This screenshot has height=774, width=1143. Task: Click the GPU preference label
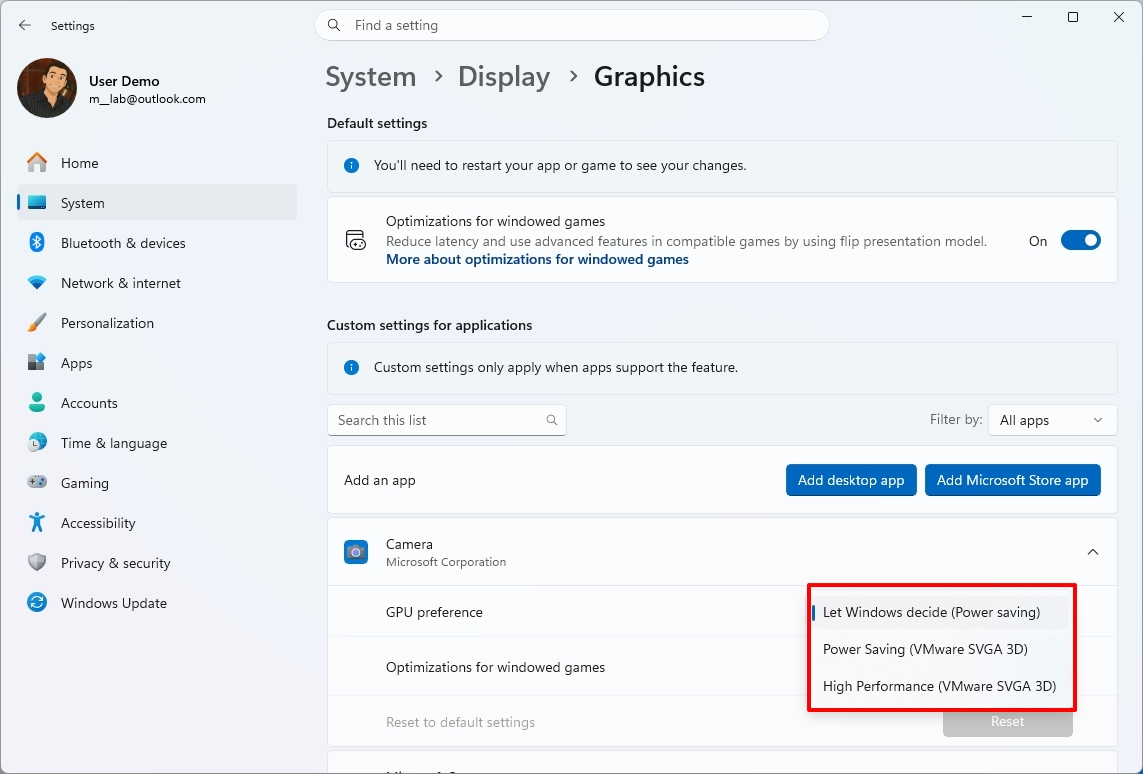coord(434,612)
